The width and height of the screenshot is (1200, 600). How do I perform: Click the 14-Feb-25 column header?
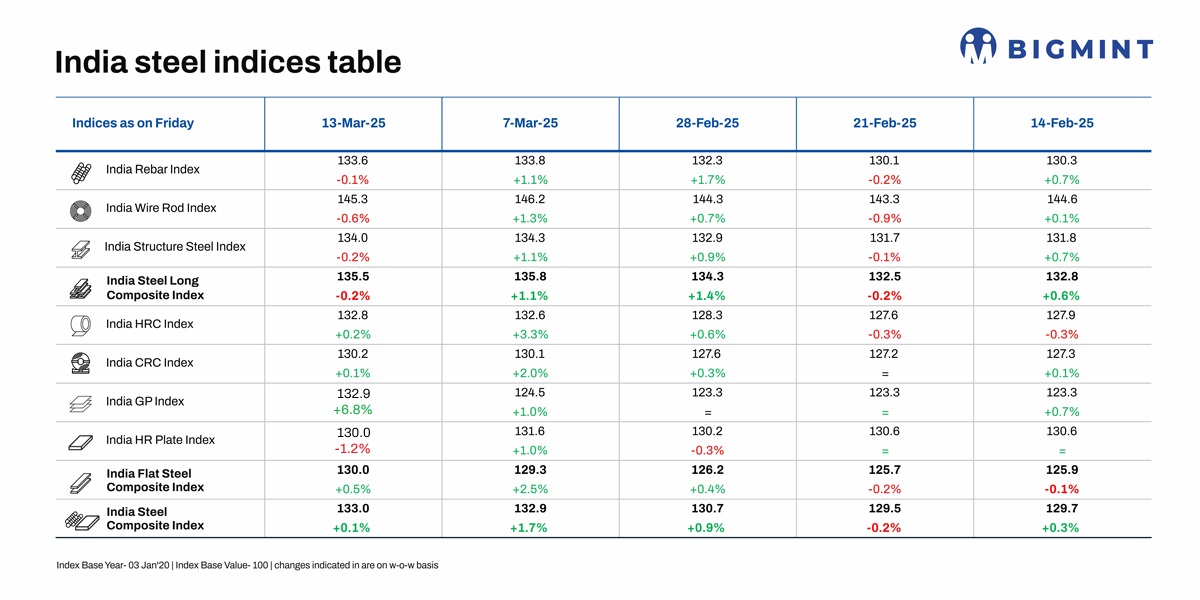[x=1062, y=123]
